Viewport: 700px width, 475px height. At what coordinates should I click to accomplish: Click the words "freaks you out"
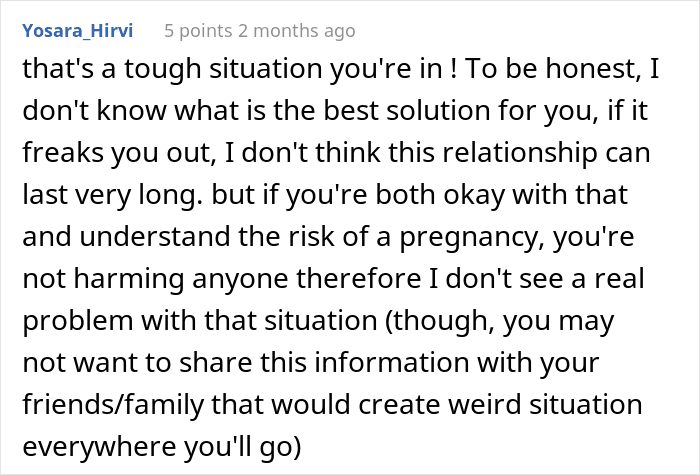116,157
